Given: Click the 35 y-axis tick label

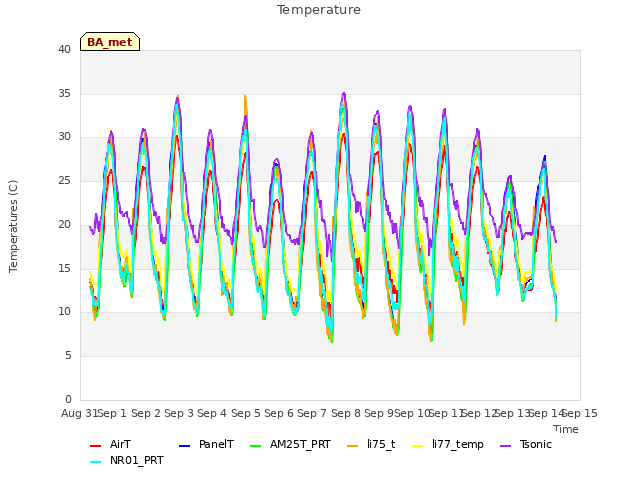Looking at the screenshot, I should pyautogui.click(x=64, y=93).
